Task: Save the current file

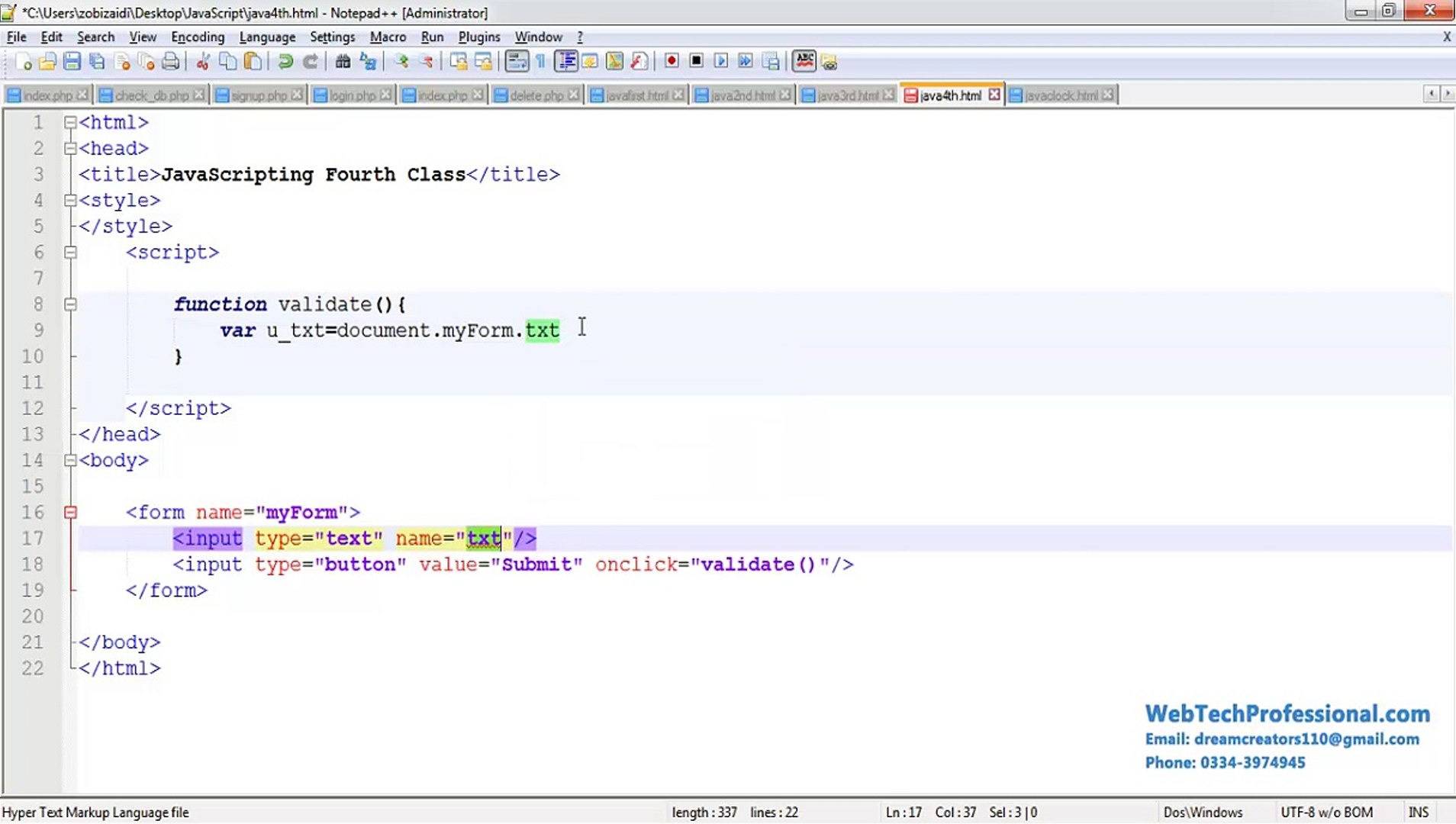Action: tap(72, 62)
